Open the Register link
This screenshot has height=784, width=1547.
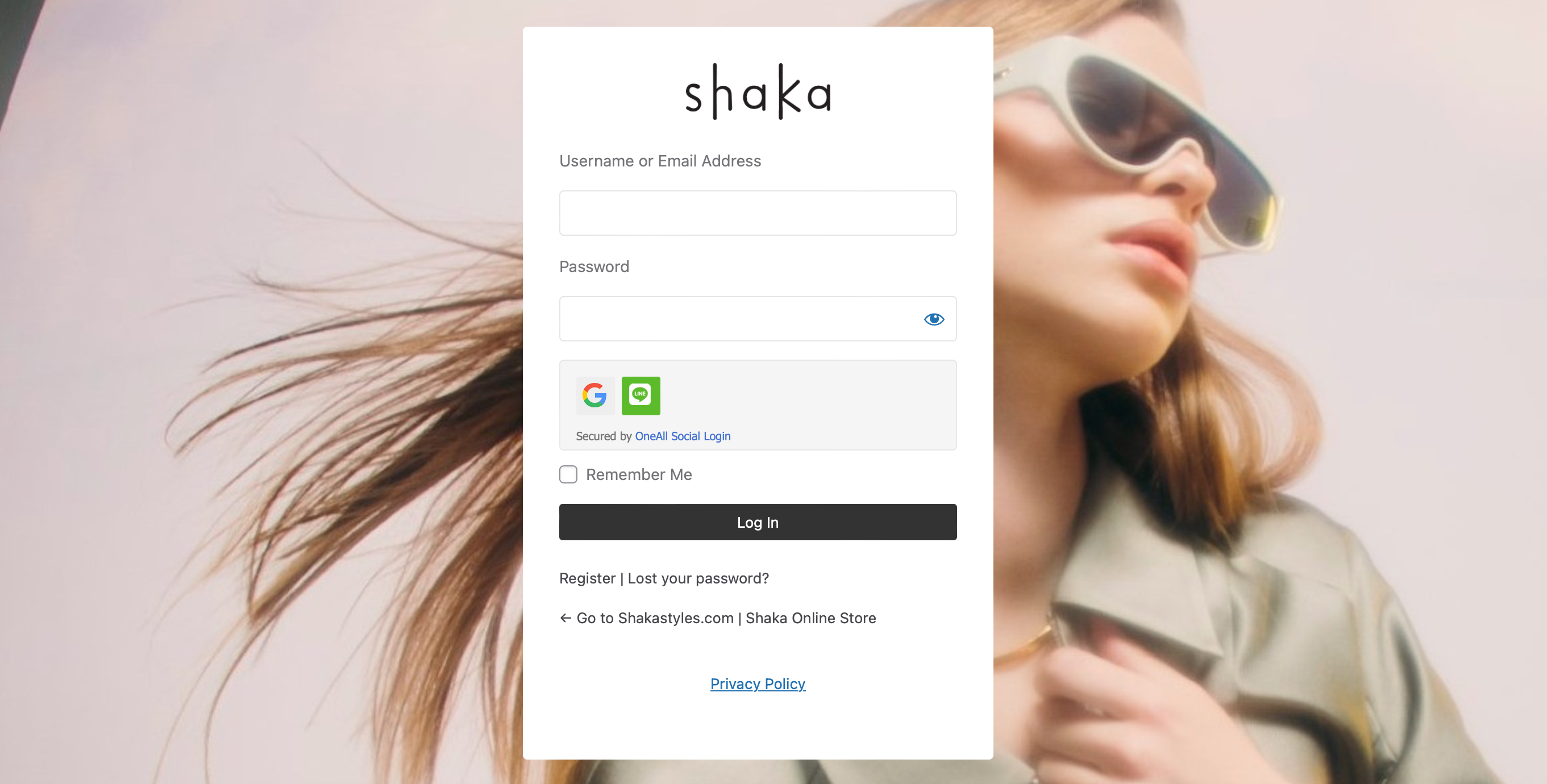pos(587,578)
